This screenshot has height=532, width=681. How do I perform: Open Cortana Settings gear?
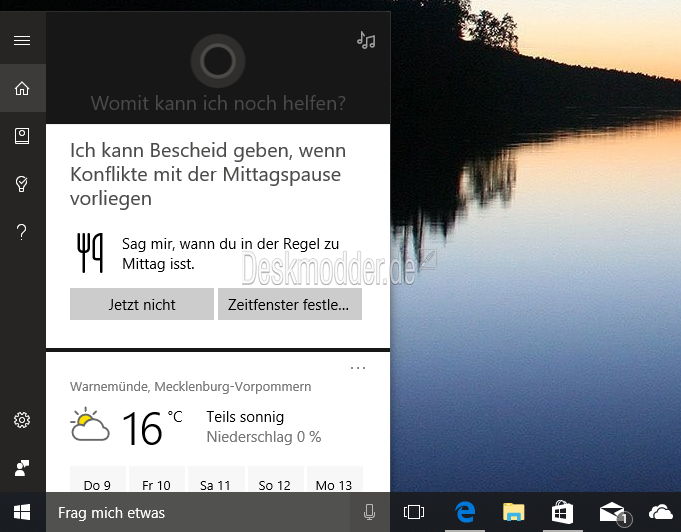22,420
